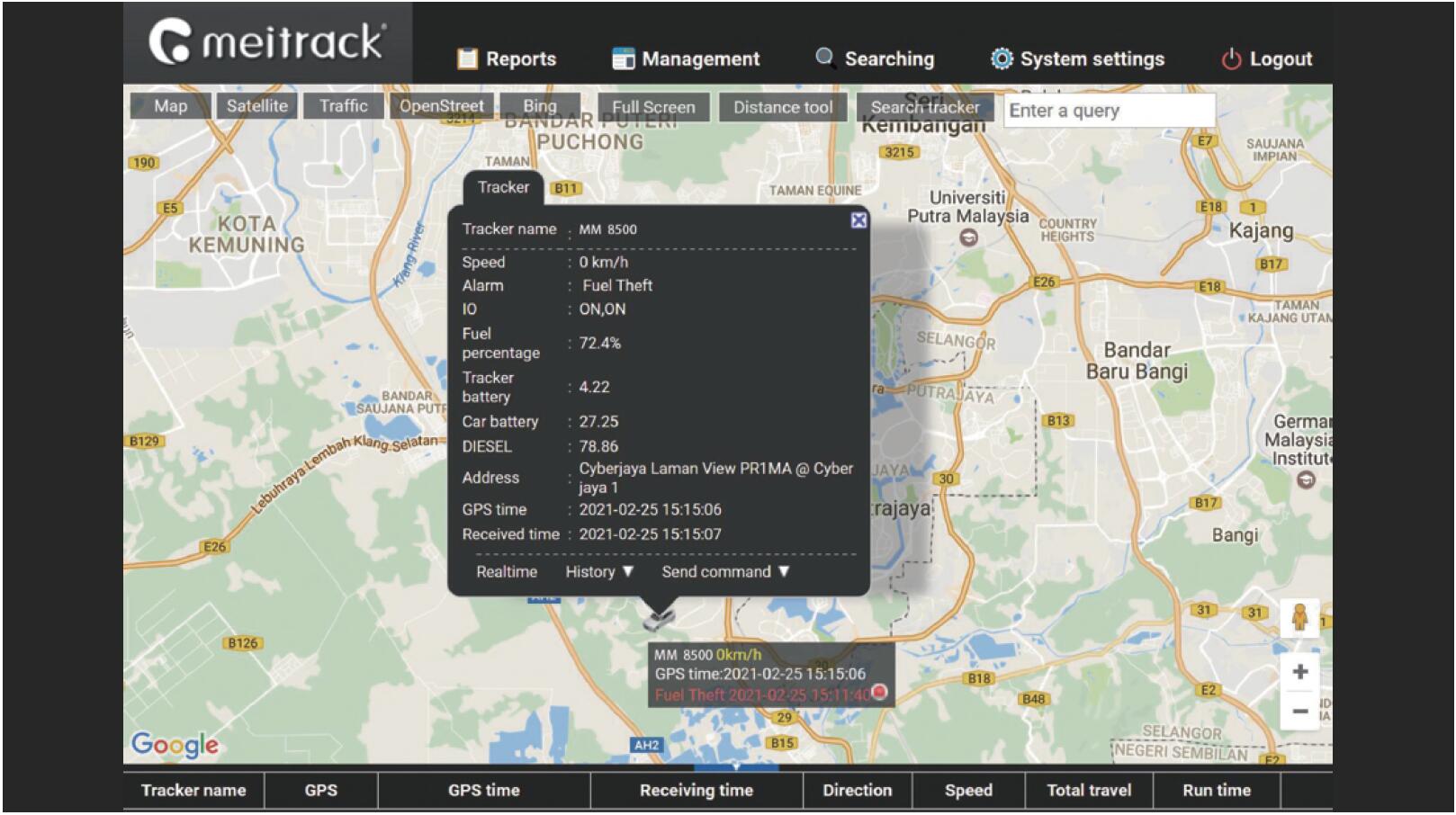Screen dimensions: 1456x815
Task: Click the Run time column header
Action: coord(1217,791)
